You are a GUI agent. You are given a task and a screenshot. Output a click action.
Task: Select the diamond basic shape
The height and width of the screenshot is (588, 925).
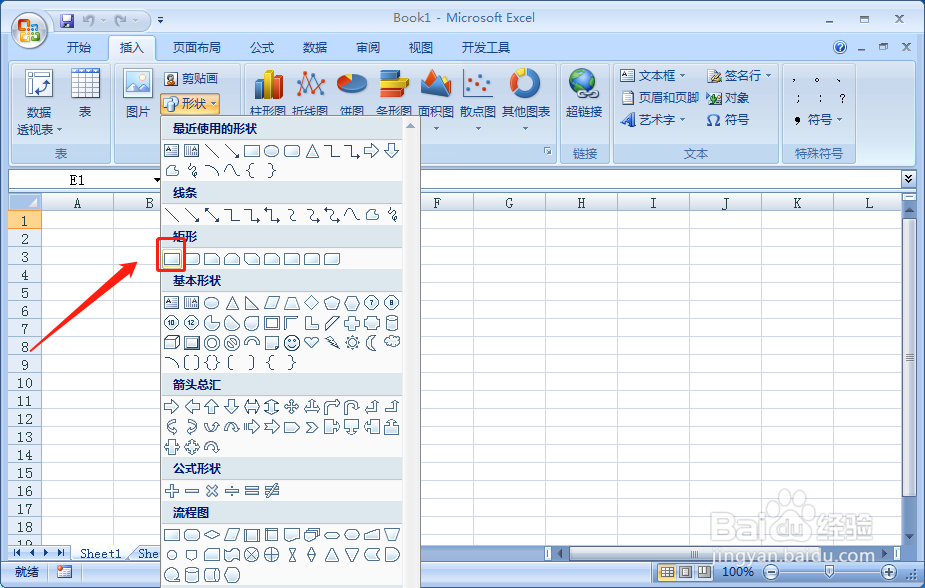pyautogui.click(x=311, y=303)
